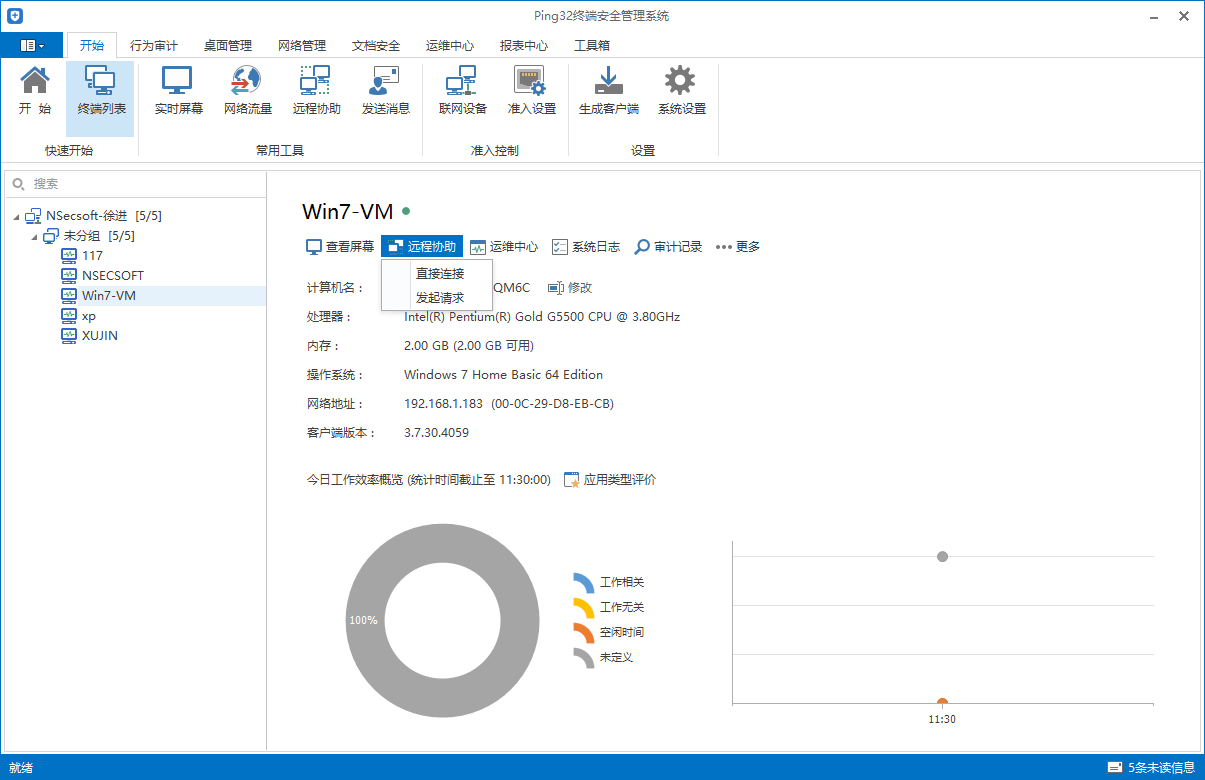The image size is (1205, 780).
Task: Choose 发起请求 from the dropdown
Action: (439, 297)
